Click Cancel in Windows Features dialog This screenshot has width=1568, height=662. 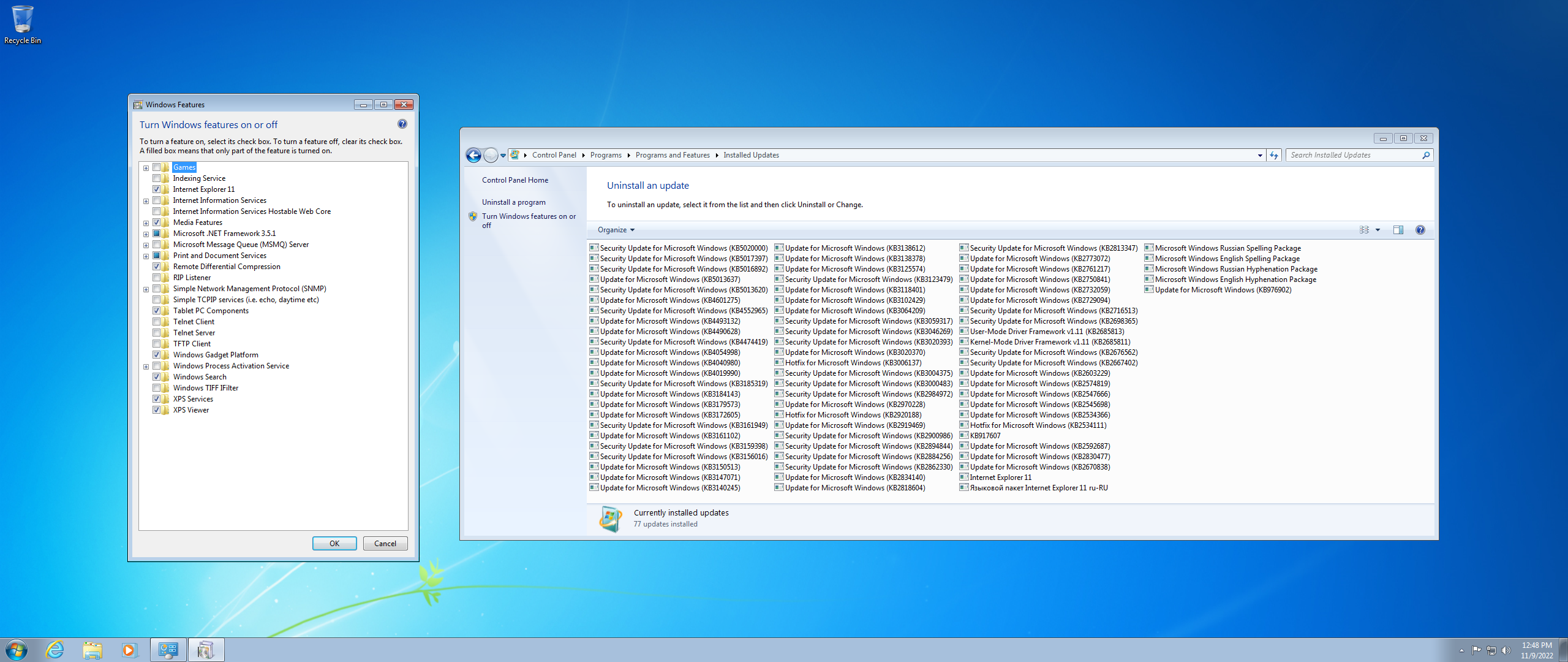tap(385, 544)
